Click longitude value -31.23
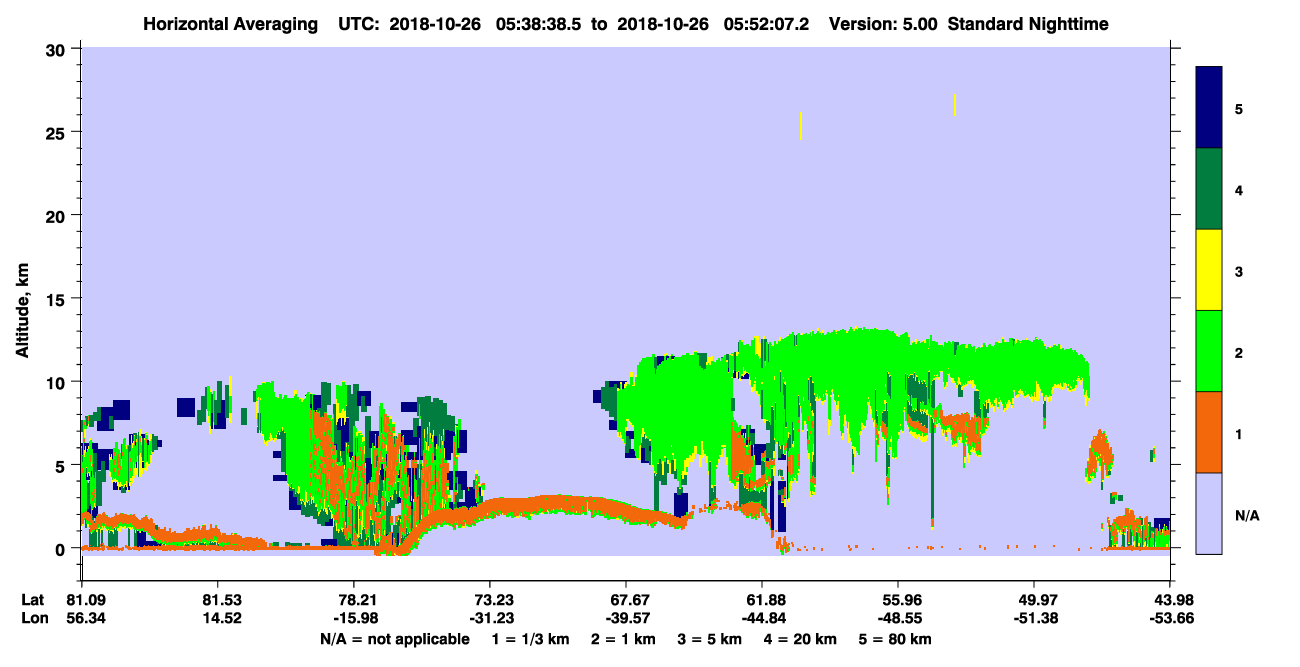 pos(490,619)
